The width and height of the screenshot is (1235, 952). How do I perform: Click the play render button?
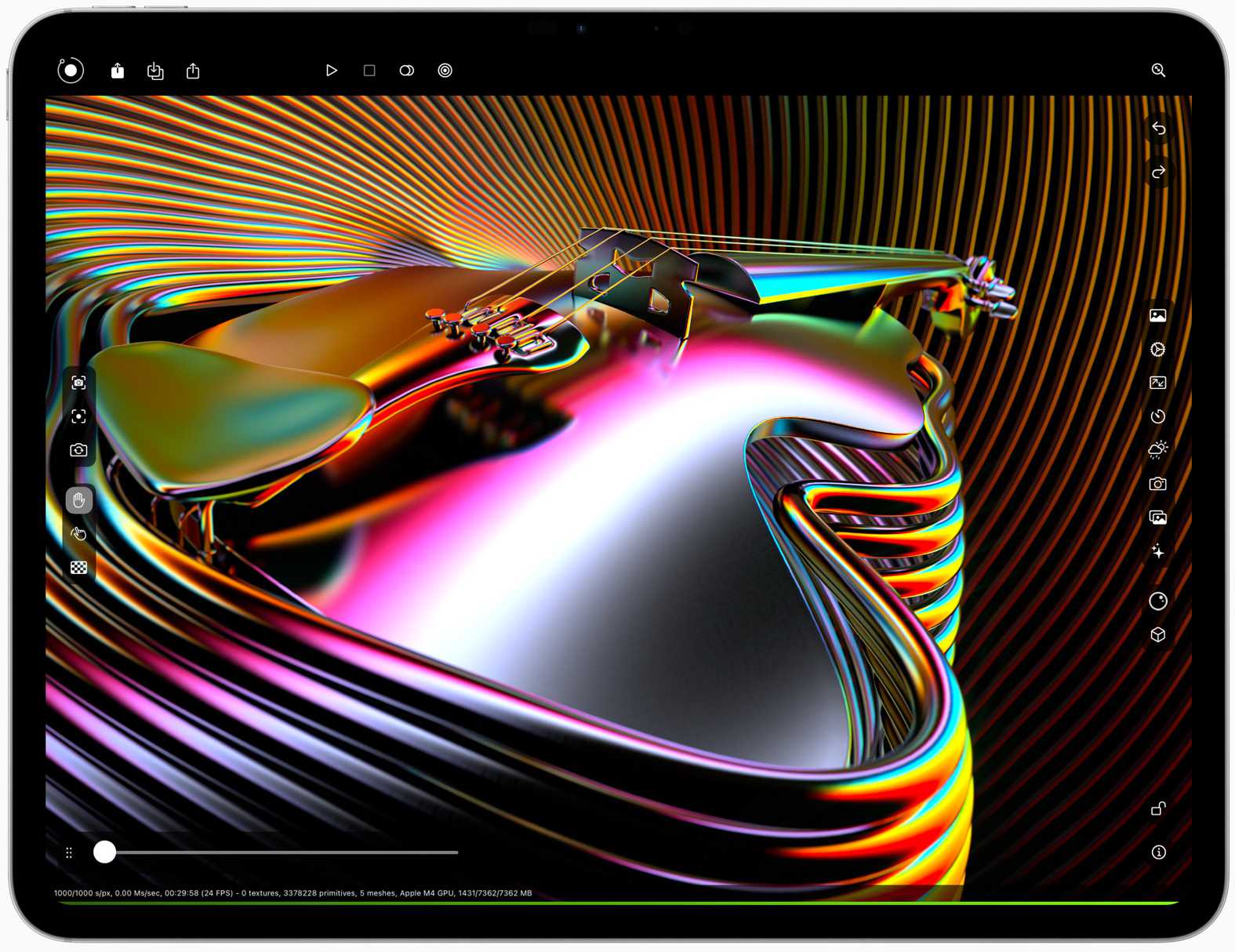pyautogui.click(x=331, y=71)
